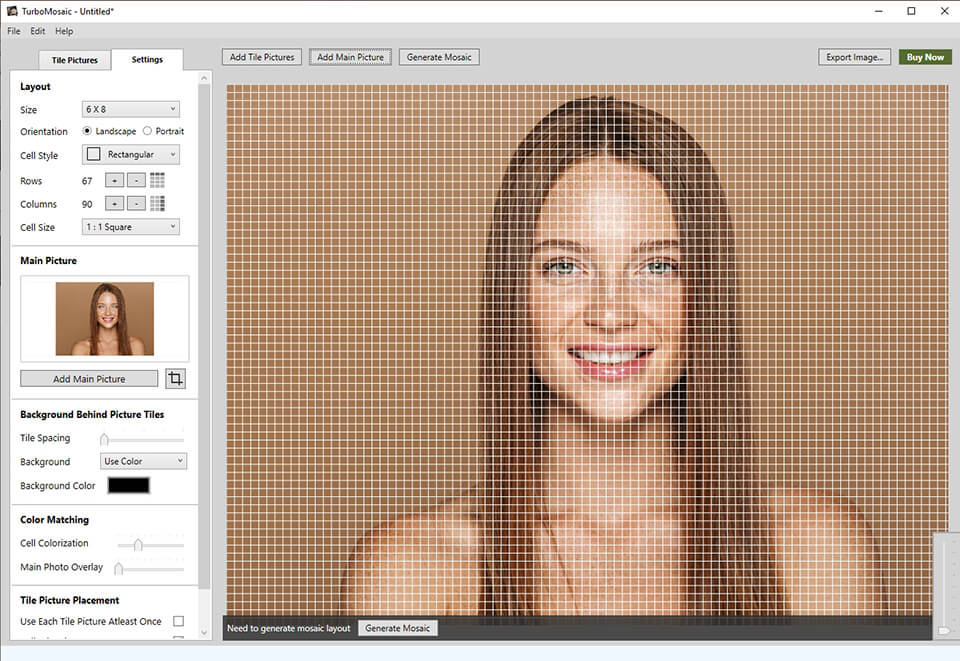
Task: Expand the Cell Style Rectangular dropdown
Action: pyautogui.click(x=130, y=155)
